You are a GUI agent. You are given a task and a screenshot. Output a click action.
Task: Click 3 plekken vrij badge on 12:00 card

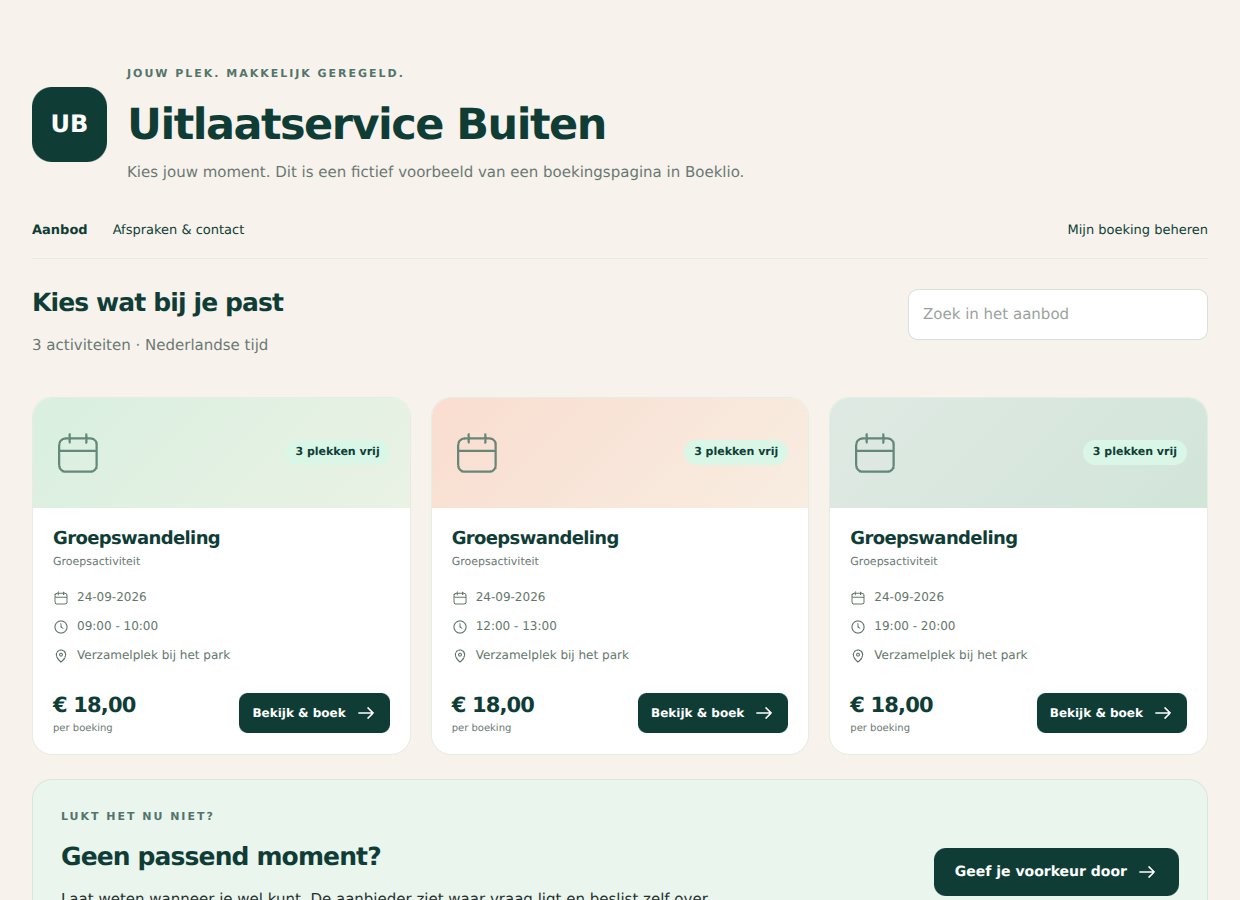point(736,452)
